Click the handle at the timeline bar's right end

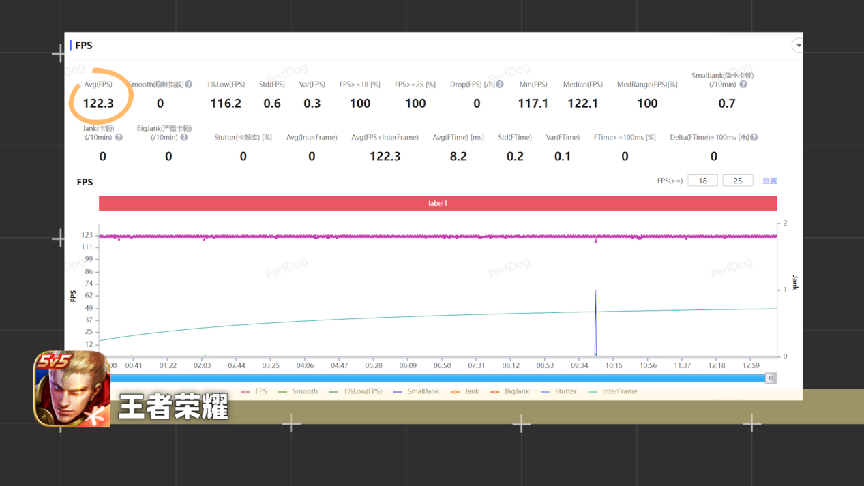[770, 378]
